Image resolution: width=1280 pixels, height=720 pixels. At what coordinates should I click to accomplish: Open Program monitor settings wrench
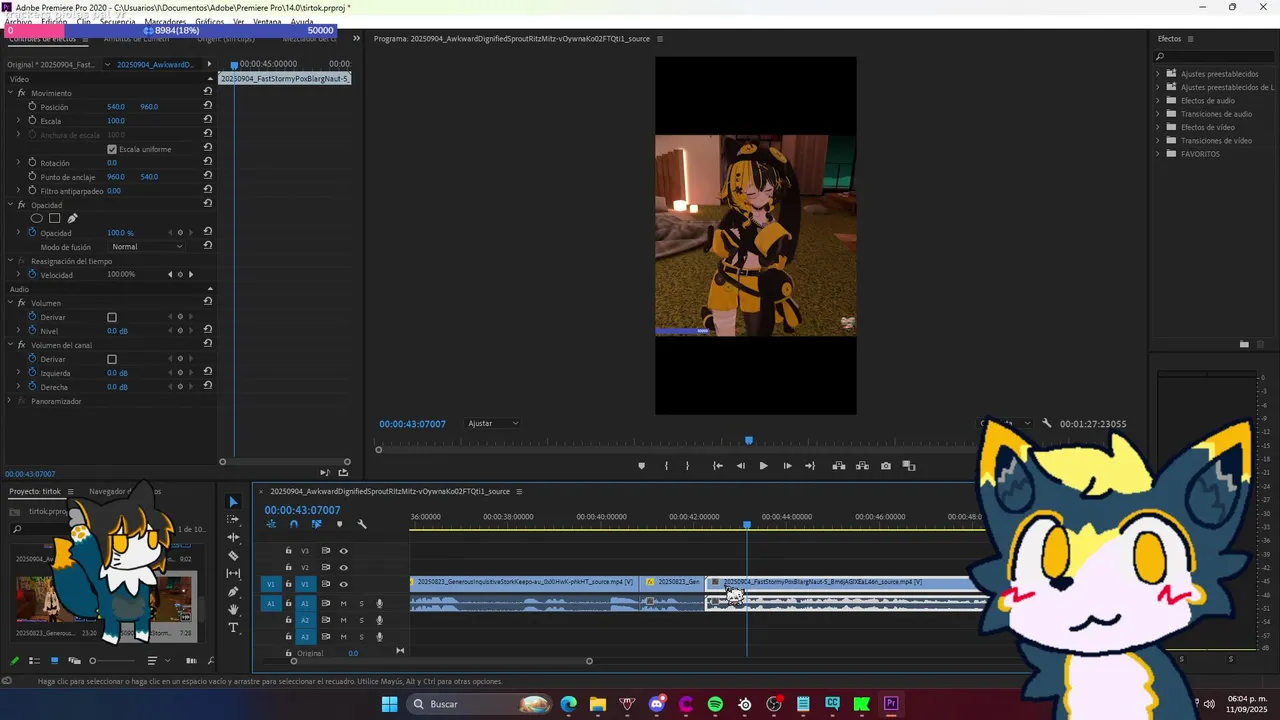tap(1047, 423)
